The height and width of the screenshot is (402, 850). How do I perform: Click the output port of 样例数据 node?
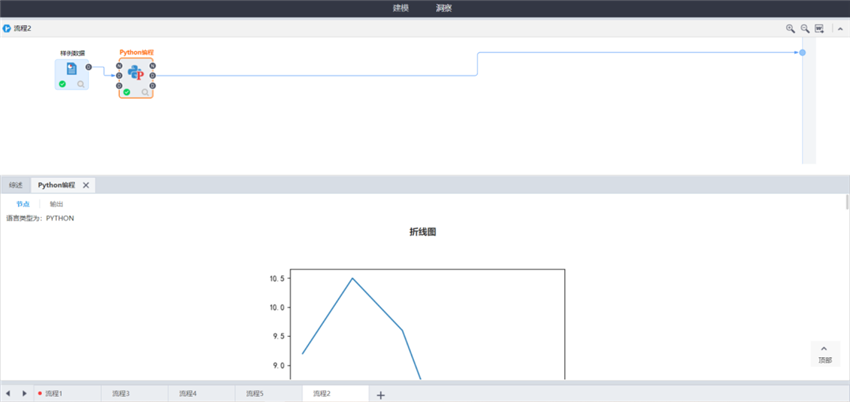tap(89, 67)
